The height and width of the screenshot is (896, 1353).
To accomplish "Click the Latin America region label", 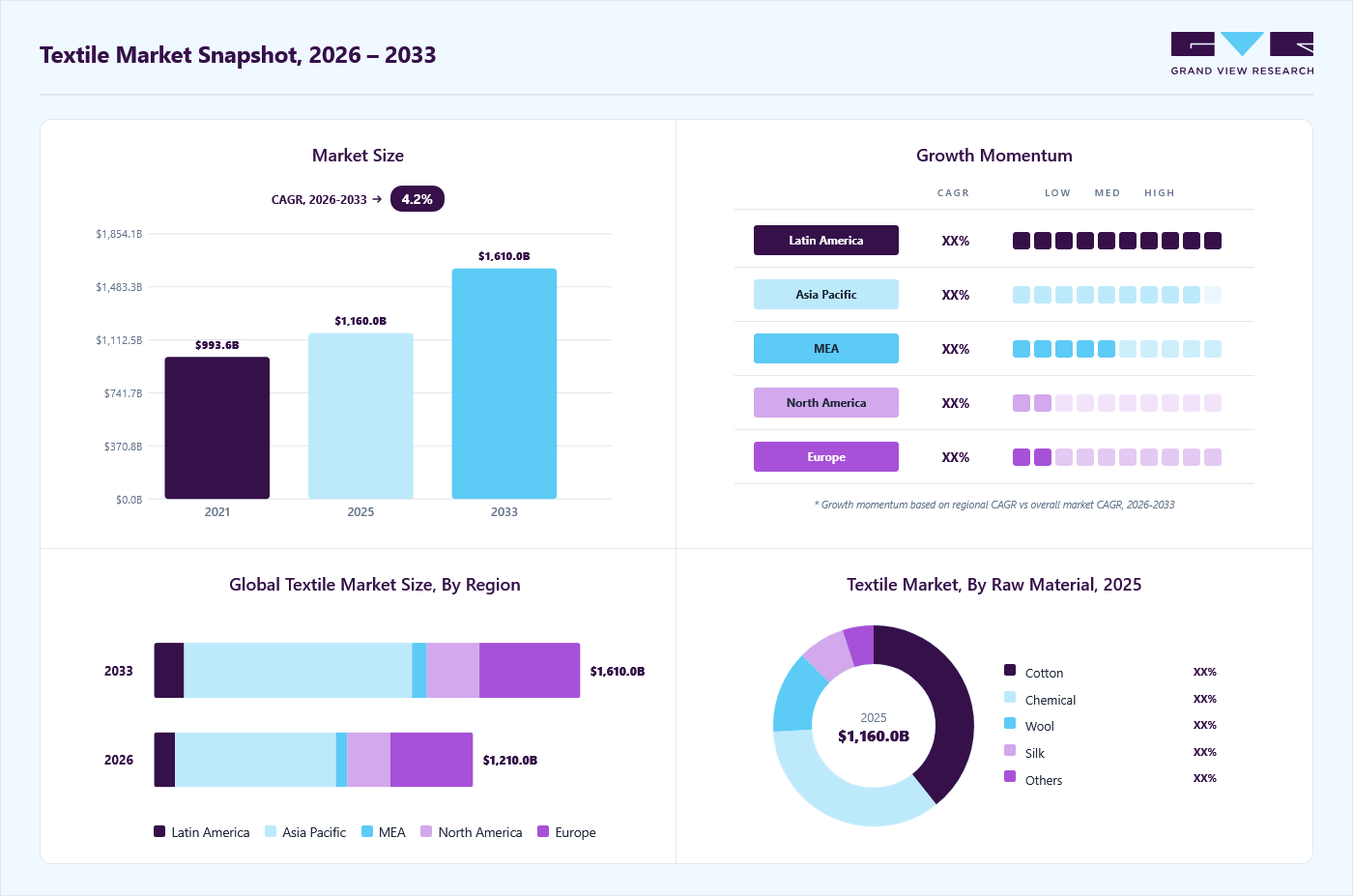I will click(x=826, y=241).
